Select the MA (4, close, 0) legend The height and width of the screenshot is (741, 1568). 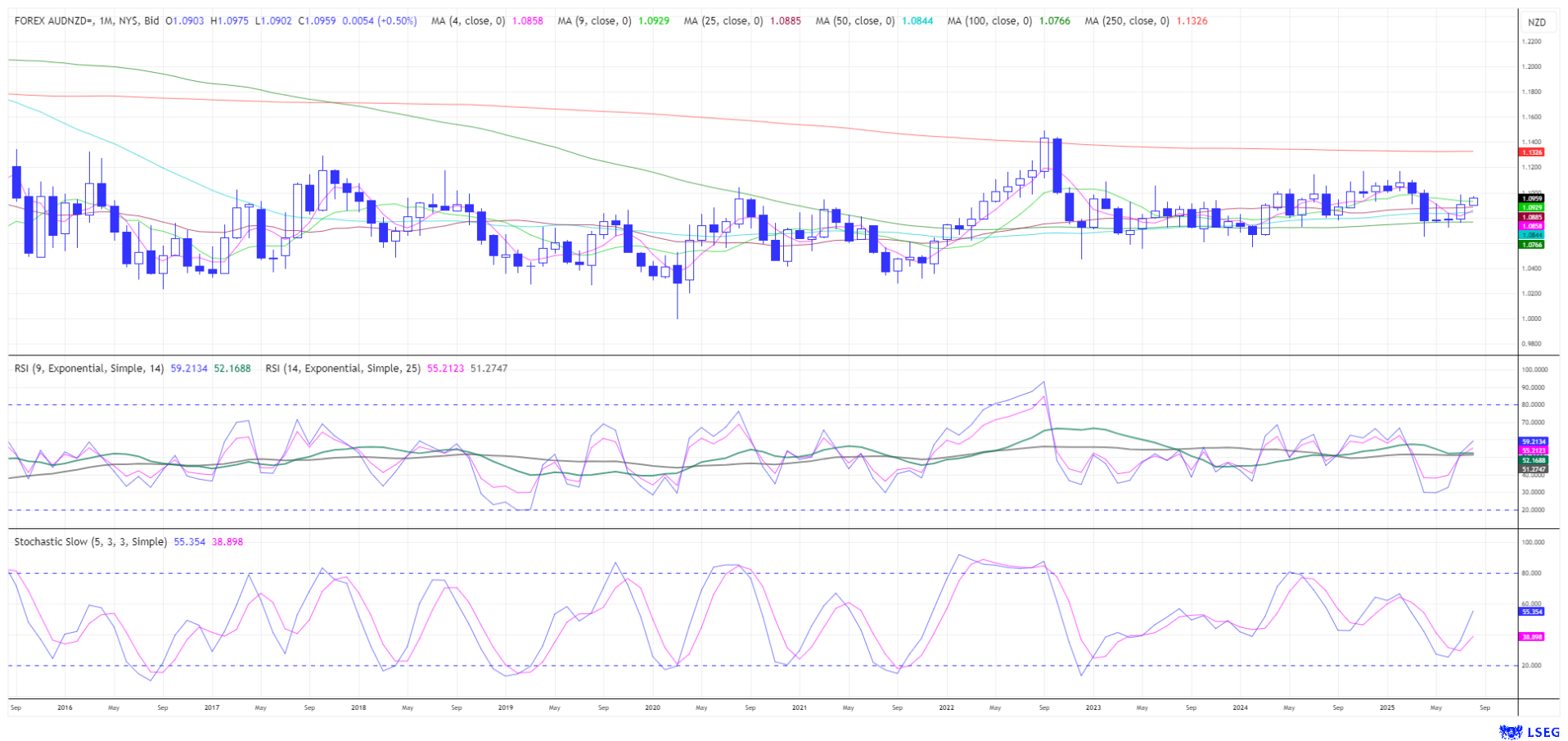tap(468, 20)
